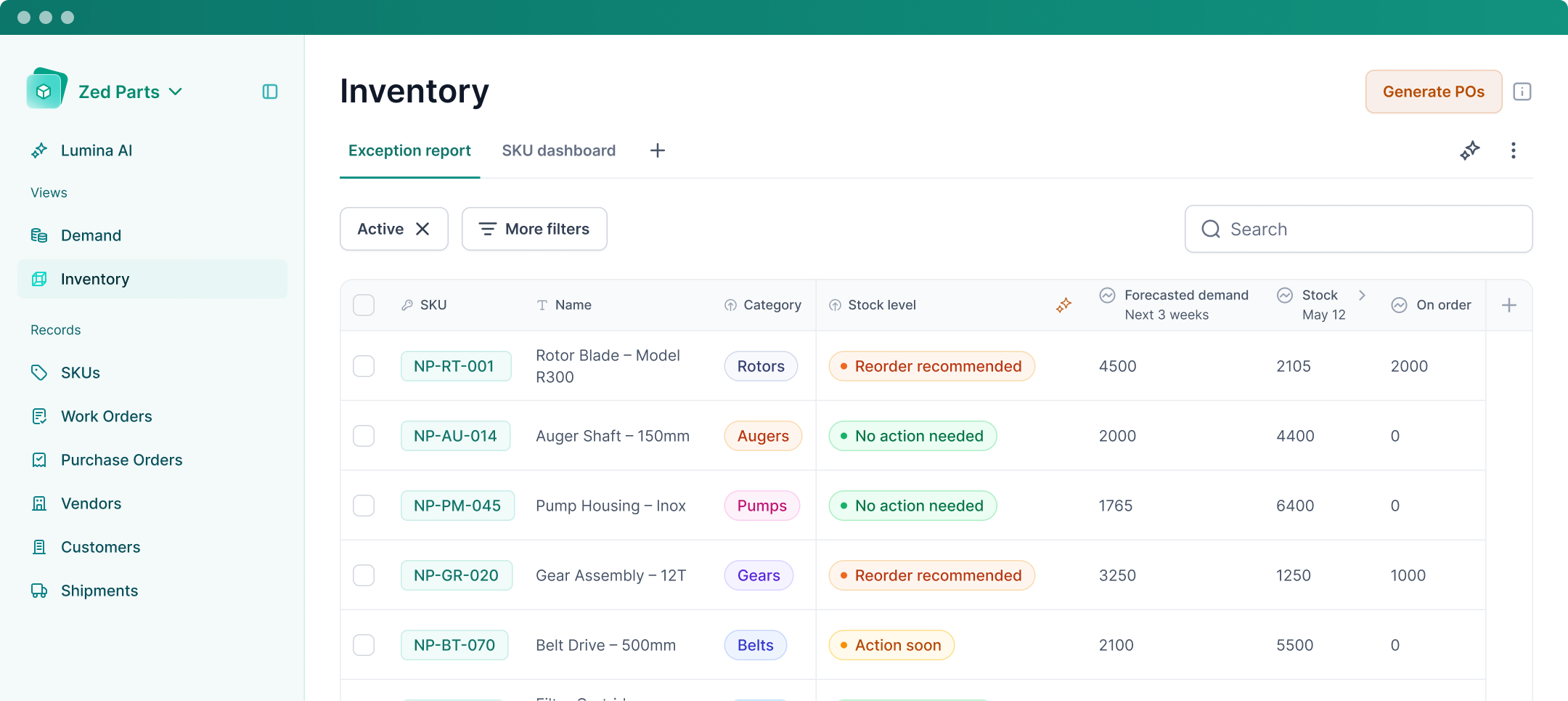Open the More filters dropdown
The image size is (1568, 701).
click(x=534, y=229)
